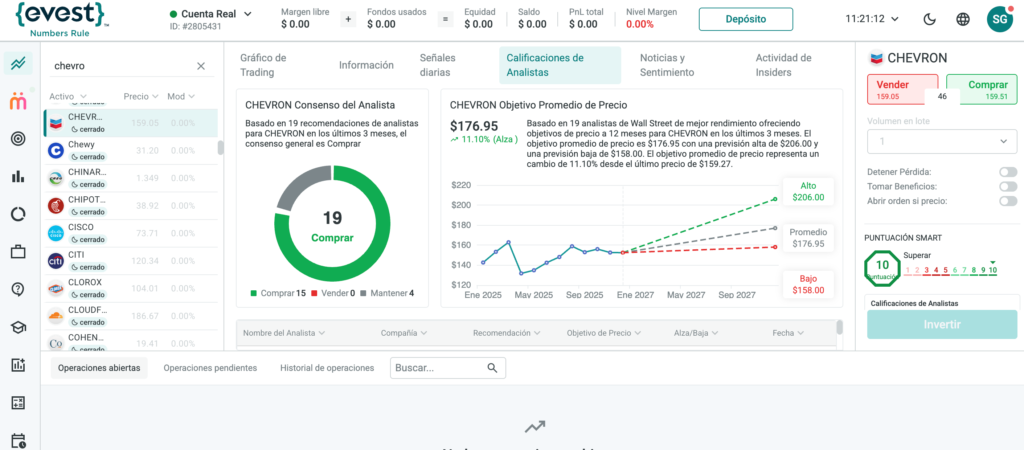
Task: Select the COHEN... asset row
Action: click(x=131, y=342)
